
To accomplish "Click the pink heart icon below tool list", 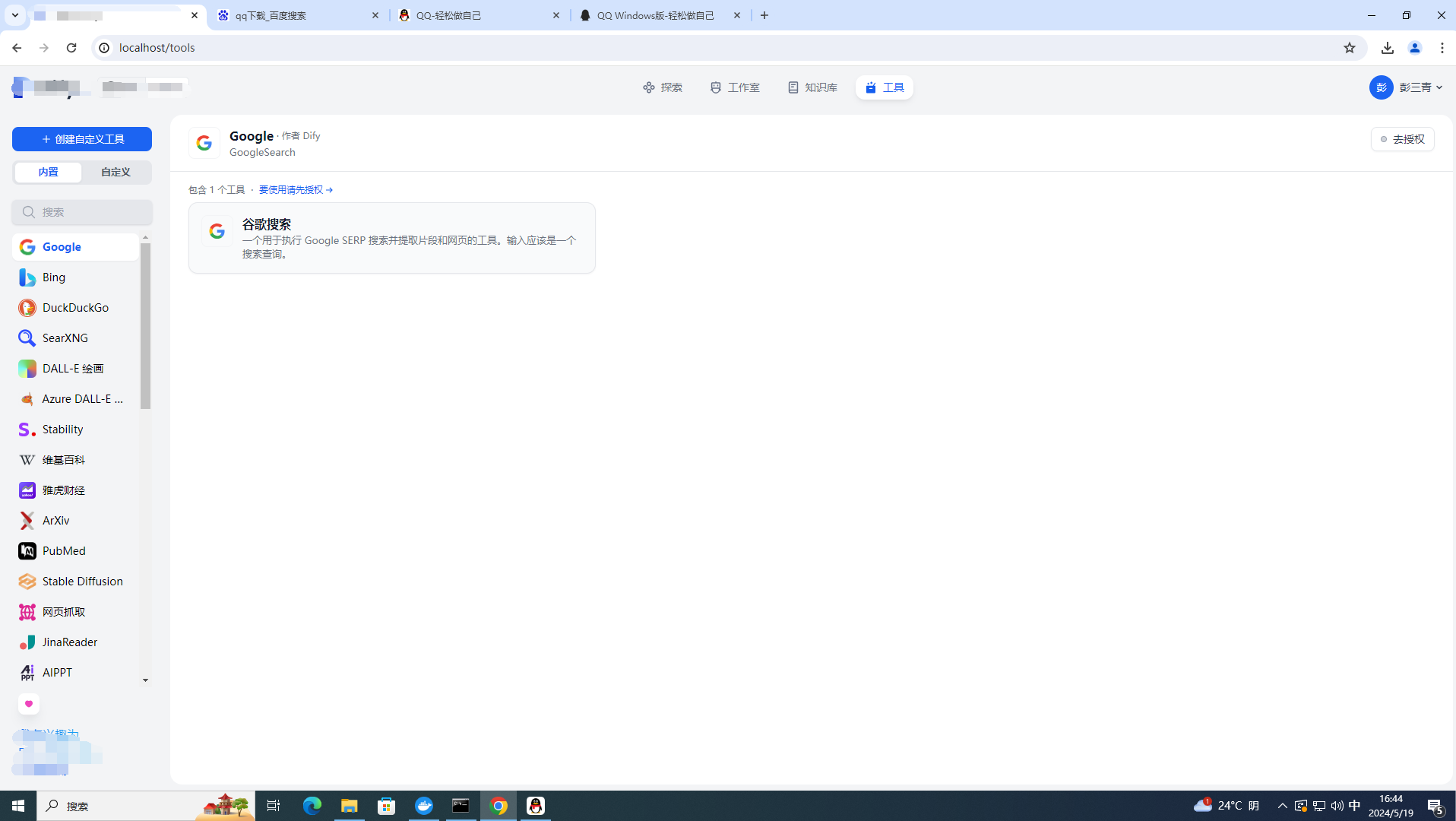I will 29,704.
